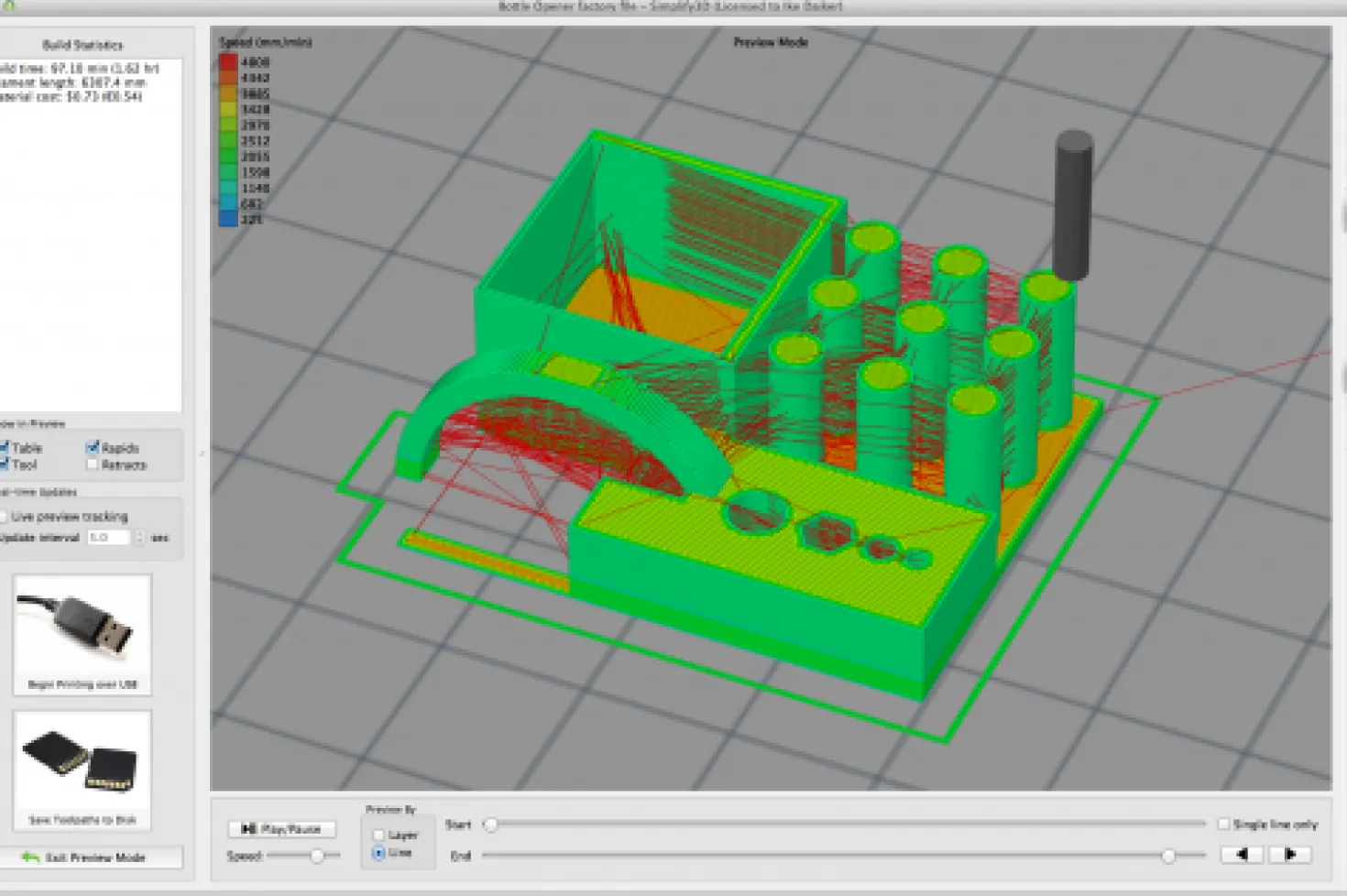Select the Layer preview radio button
The height and width of the screenshot is (896, 1347).
pyautogui.click(x=378, y=835)
